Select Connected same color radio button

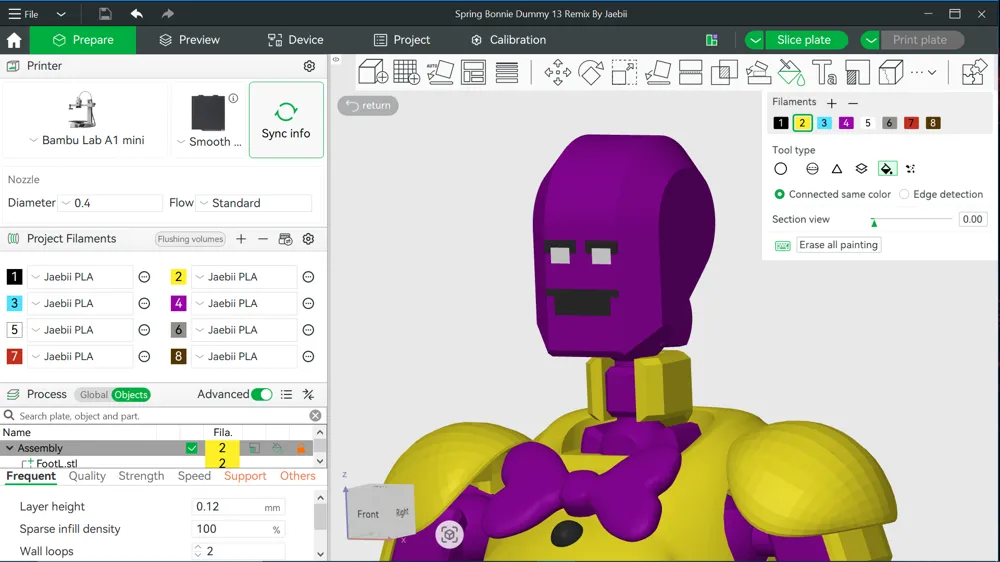coord(779,194)
